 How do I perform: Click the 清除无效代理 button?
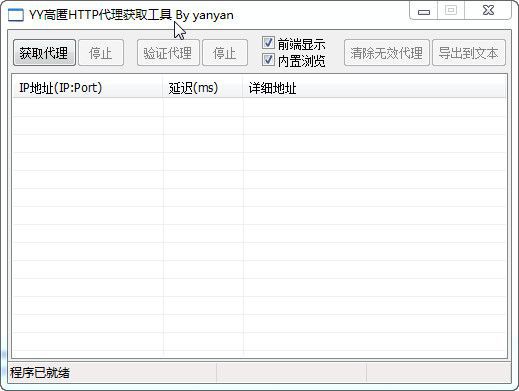[x=387, y=53]
